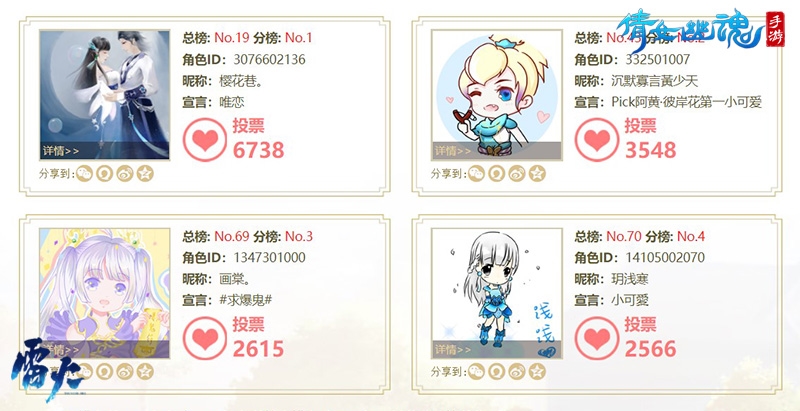The height and width of the screenshot is (411, 800).
Task: Share 樱花巷。 entry to WeChat
Action: pos(84,173)
